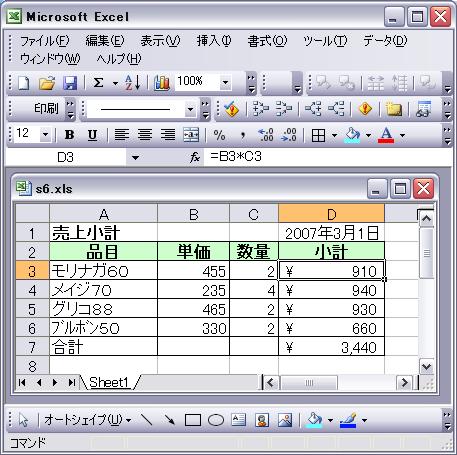Toggle Bold formatting
The width and height of the screenshot is (457, 455).
tap(69, 135)
